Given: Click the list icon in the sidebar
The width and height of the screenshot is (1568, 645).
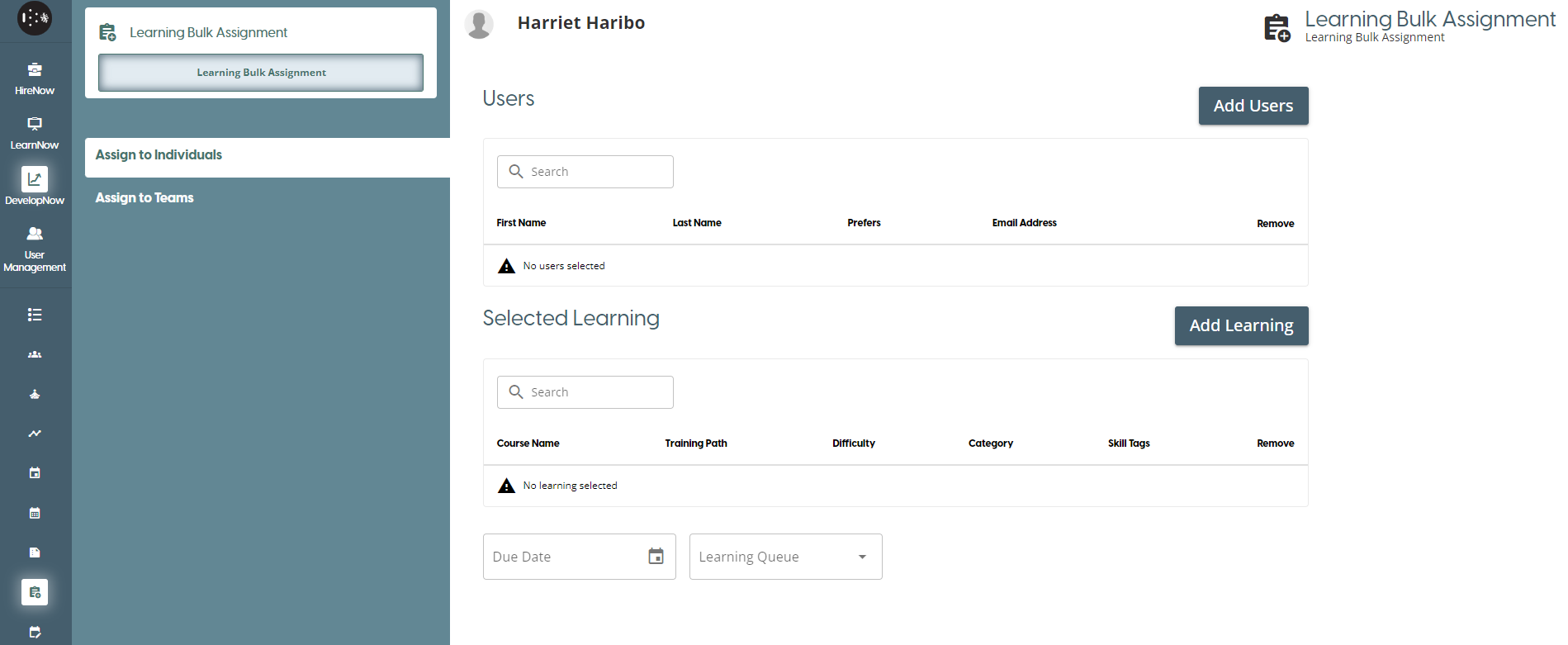Looking at the screenshot, I should 35,315.
